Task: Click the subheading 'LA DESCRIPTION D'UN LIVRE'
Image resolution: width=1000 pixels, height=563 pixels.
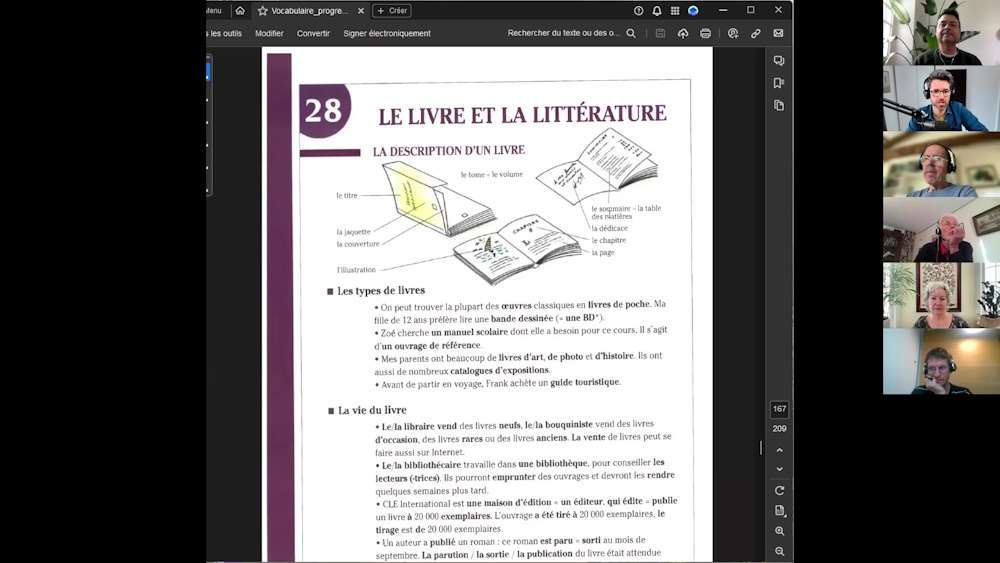Action: coord(449,151)
